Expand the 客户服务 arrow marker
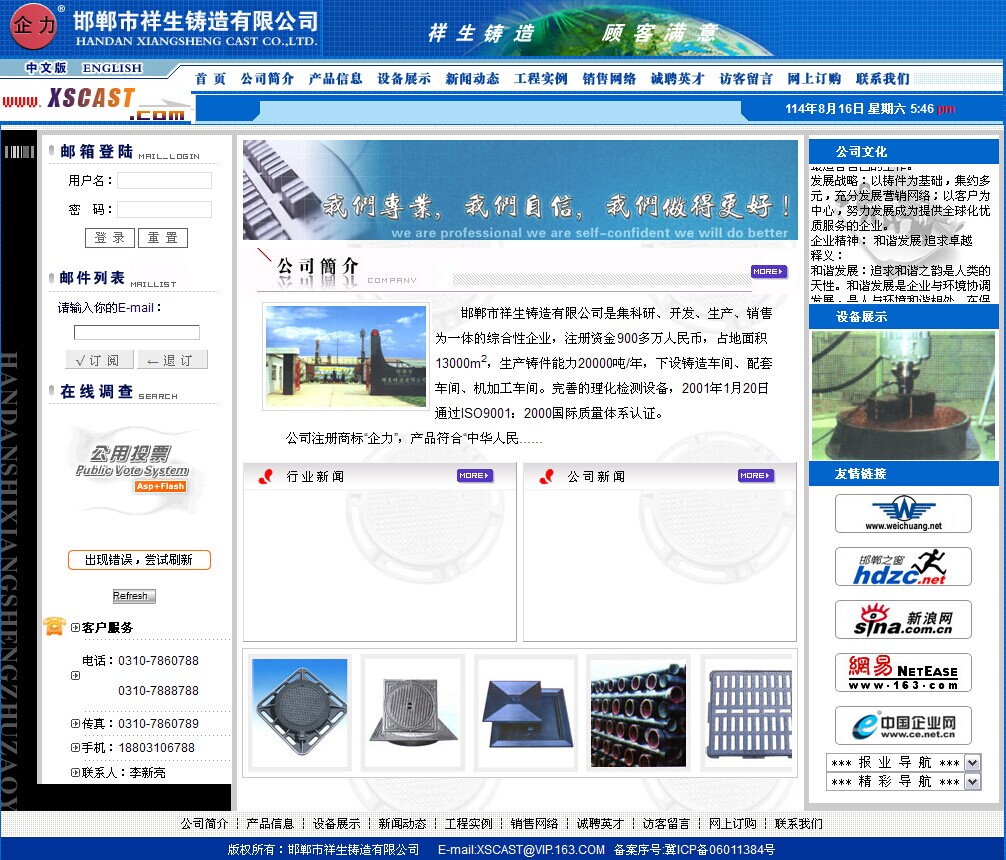The height and width of the screenshot is (860, 1006). (76, 628)
